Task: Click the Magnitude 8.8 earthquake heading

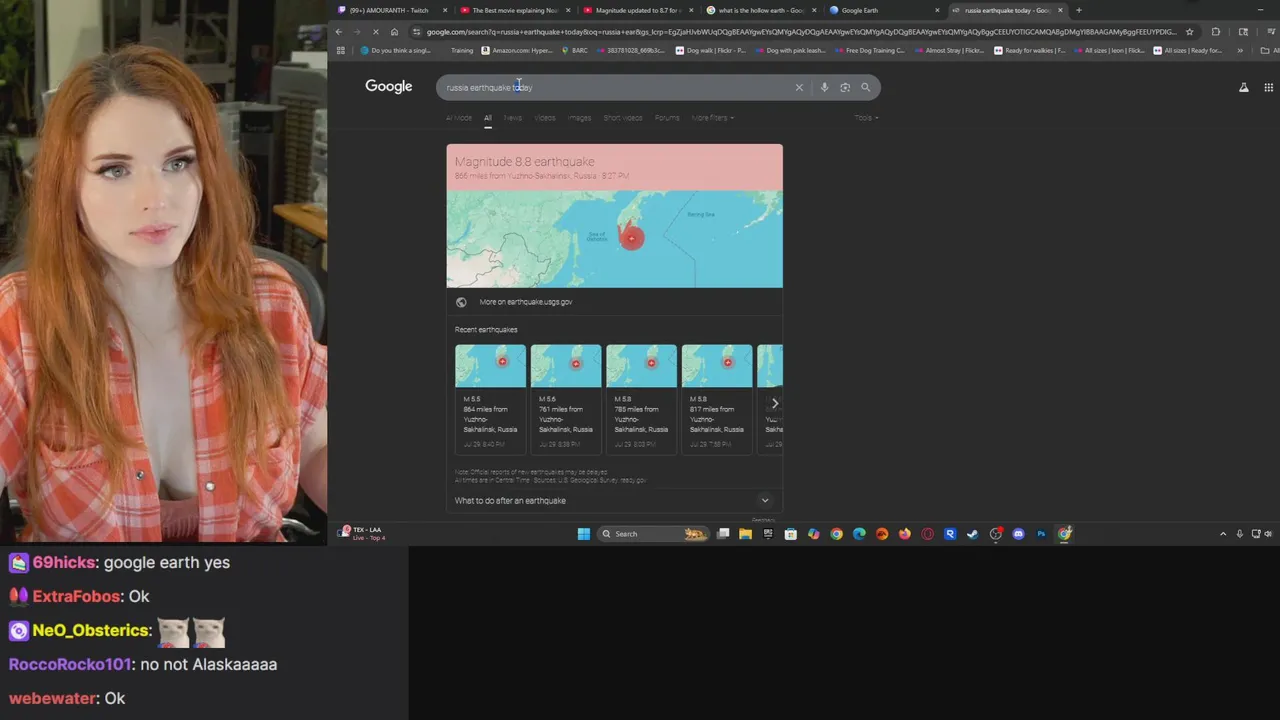Action: pyautogui.click(x=524, y=161)
